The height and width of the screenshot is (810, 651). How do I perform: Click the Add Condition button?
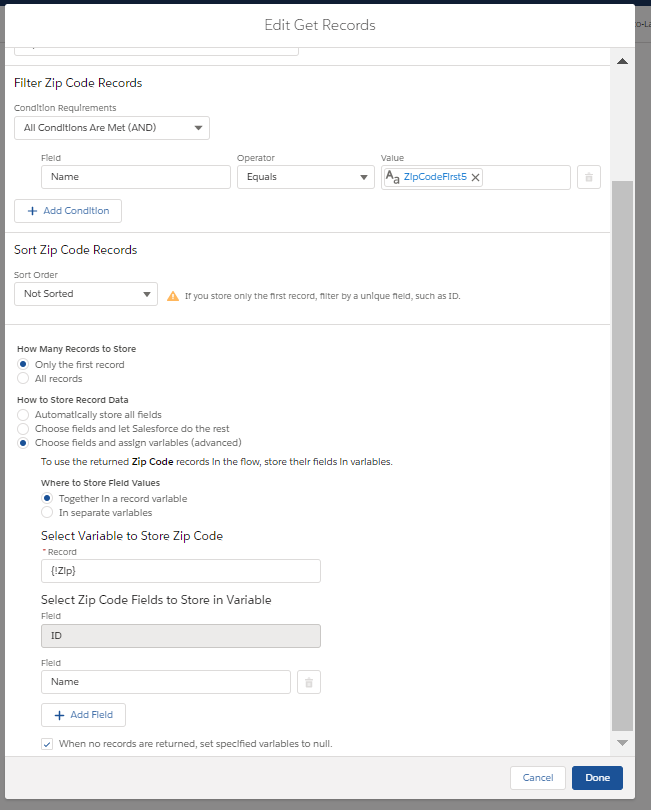click(x=68, y=211)
